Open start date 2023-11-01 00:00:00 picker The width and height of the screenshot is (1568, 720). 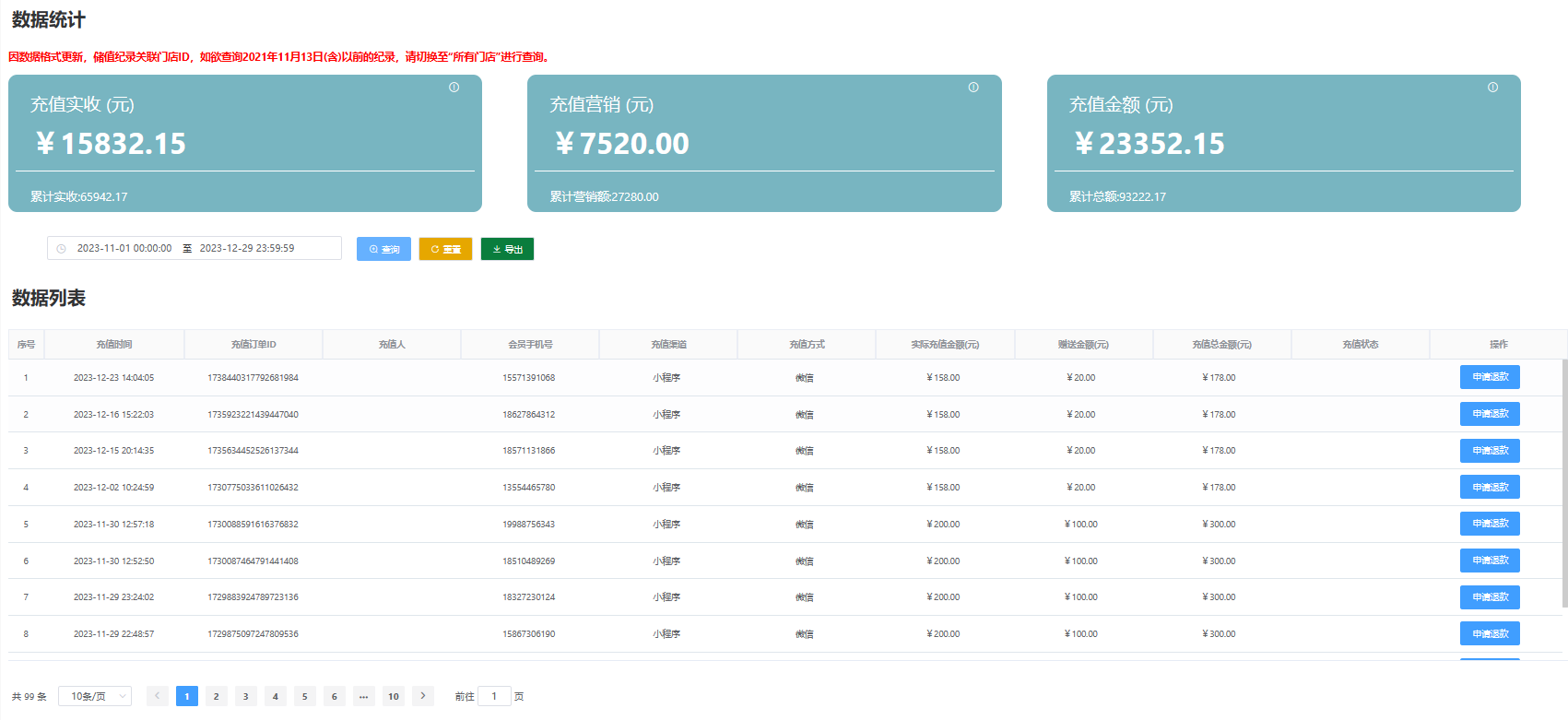(124, 249)
